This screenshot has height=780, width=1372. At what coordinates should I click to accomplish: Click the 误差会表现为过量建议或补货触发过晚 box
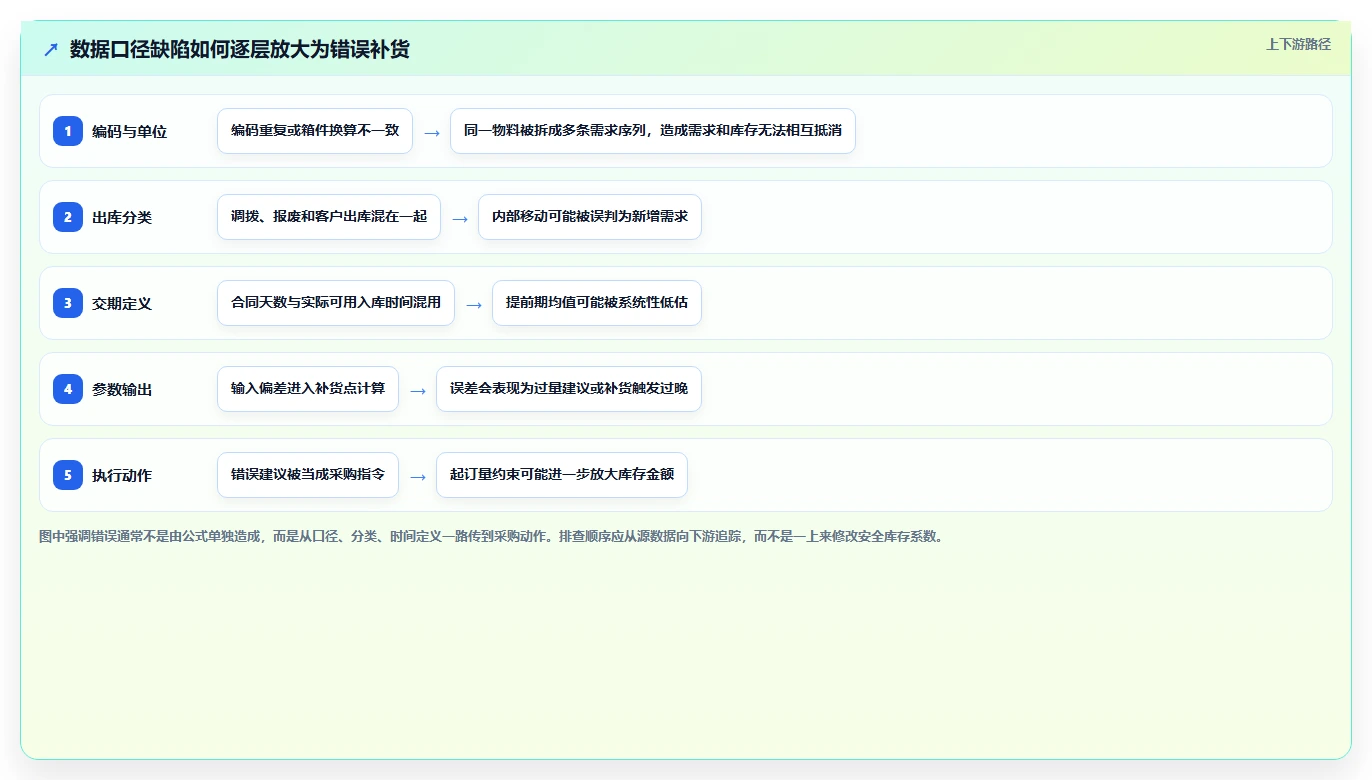569,389
